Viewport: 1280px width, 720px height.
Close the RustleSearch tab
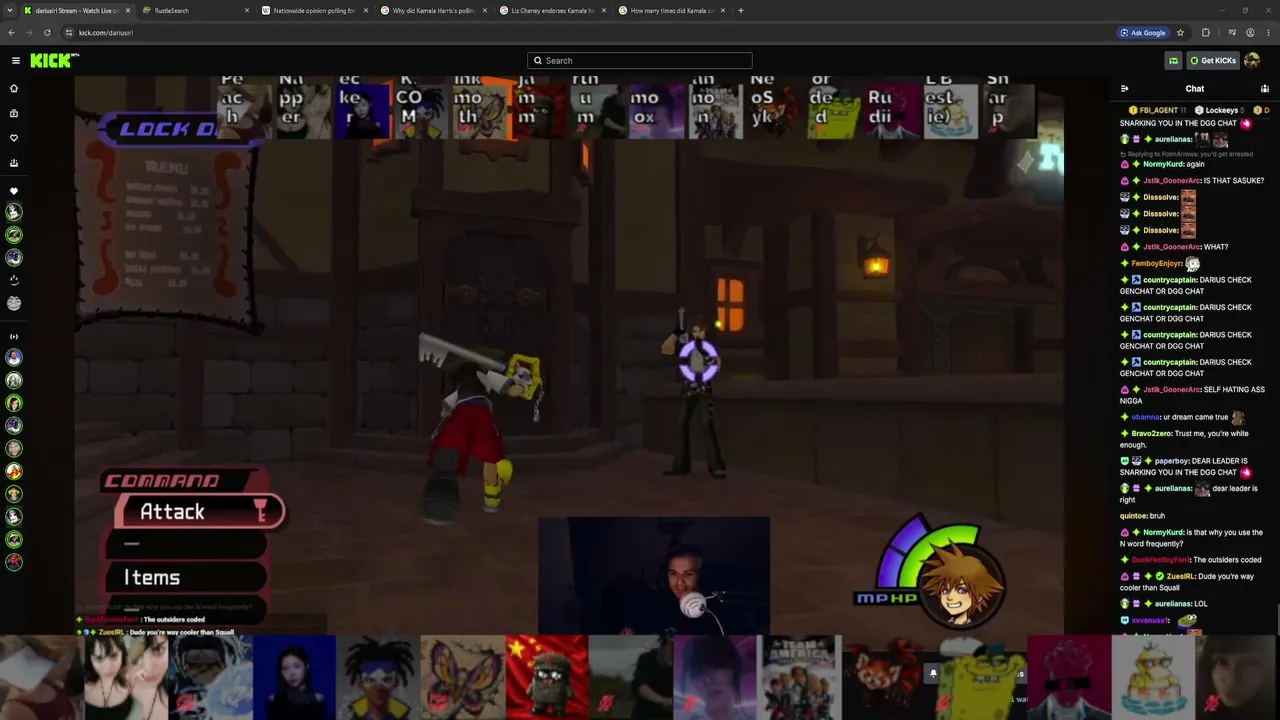[x=246, y=10]
